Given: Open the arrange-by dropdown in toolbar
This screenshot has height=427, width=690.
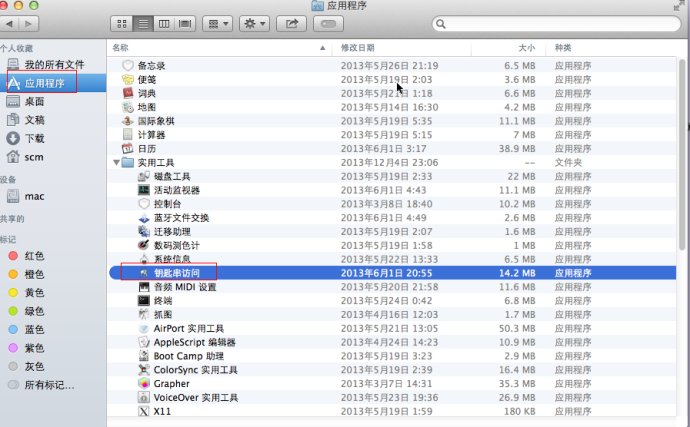Looking at the screenshot, I should click(x=217, y=24).
